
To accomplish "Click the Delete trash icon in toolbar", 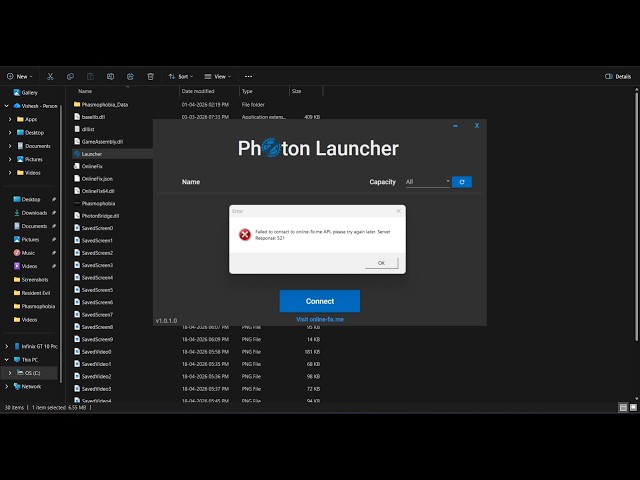I will (150, 76).
